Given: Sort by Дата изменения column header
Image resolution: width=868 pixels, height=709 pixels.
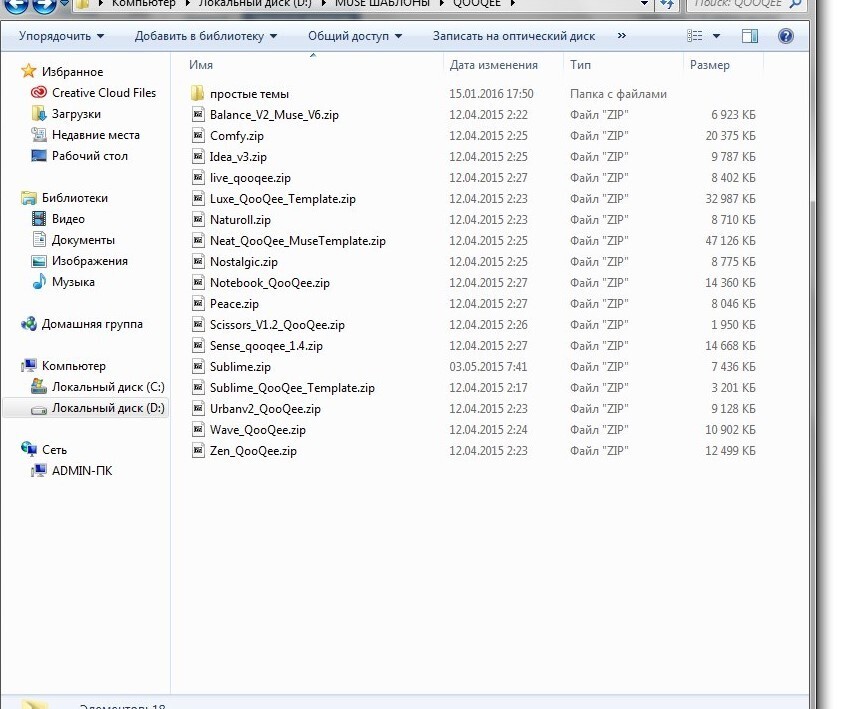Looking at the screenshot, I should (493, 65).
